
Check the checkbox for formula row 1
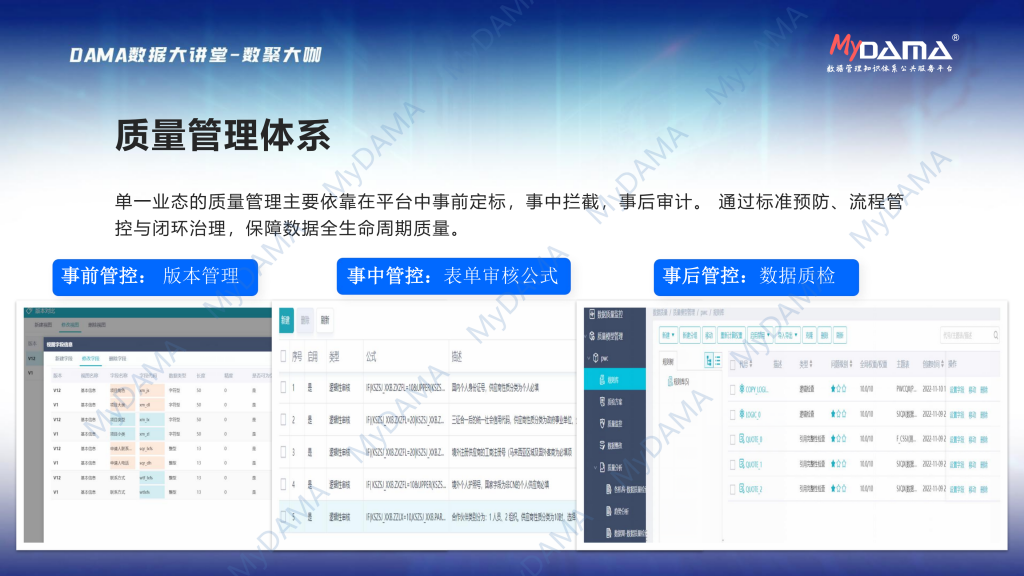point(283,388)
